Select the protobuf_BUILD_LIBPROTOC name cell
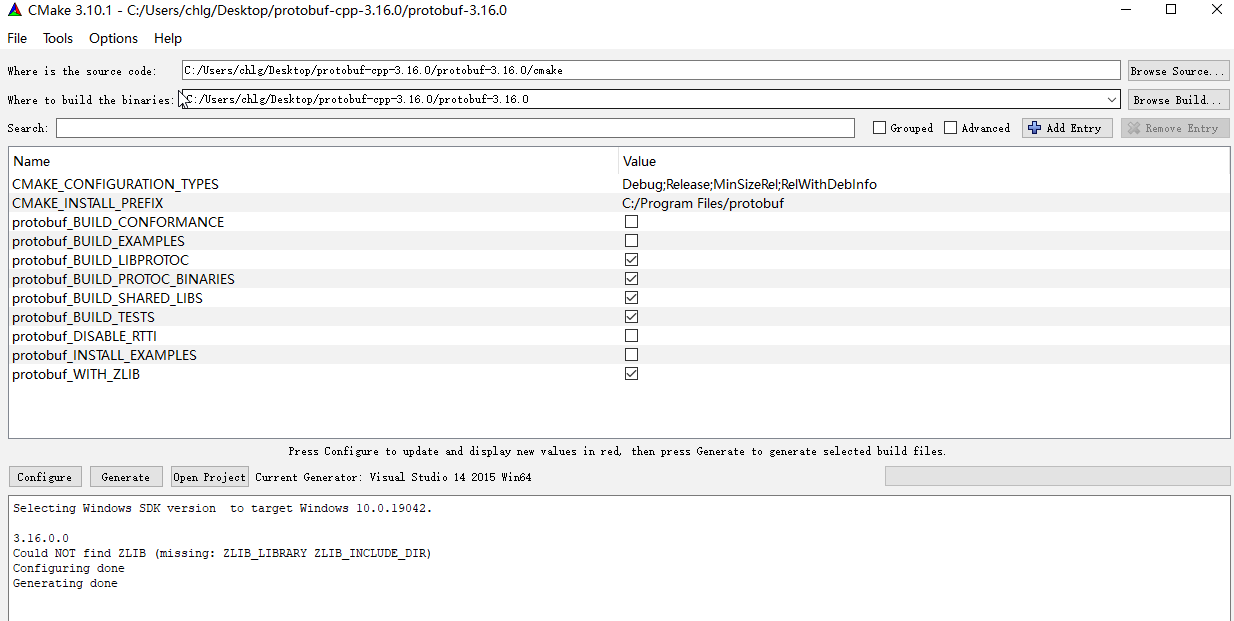 [100, 260]
